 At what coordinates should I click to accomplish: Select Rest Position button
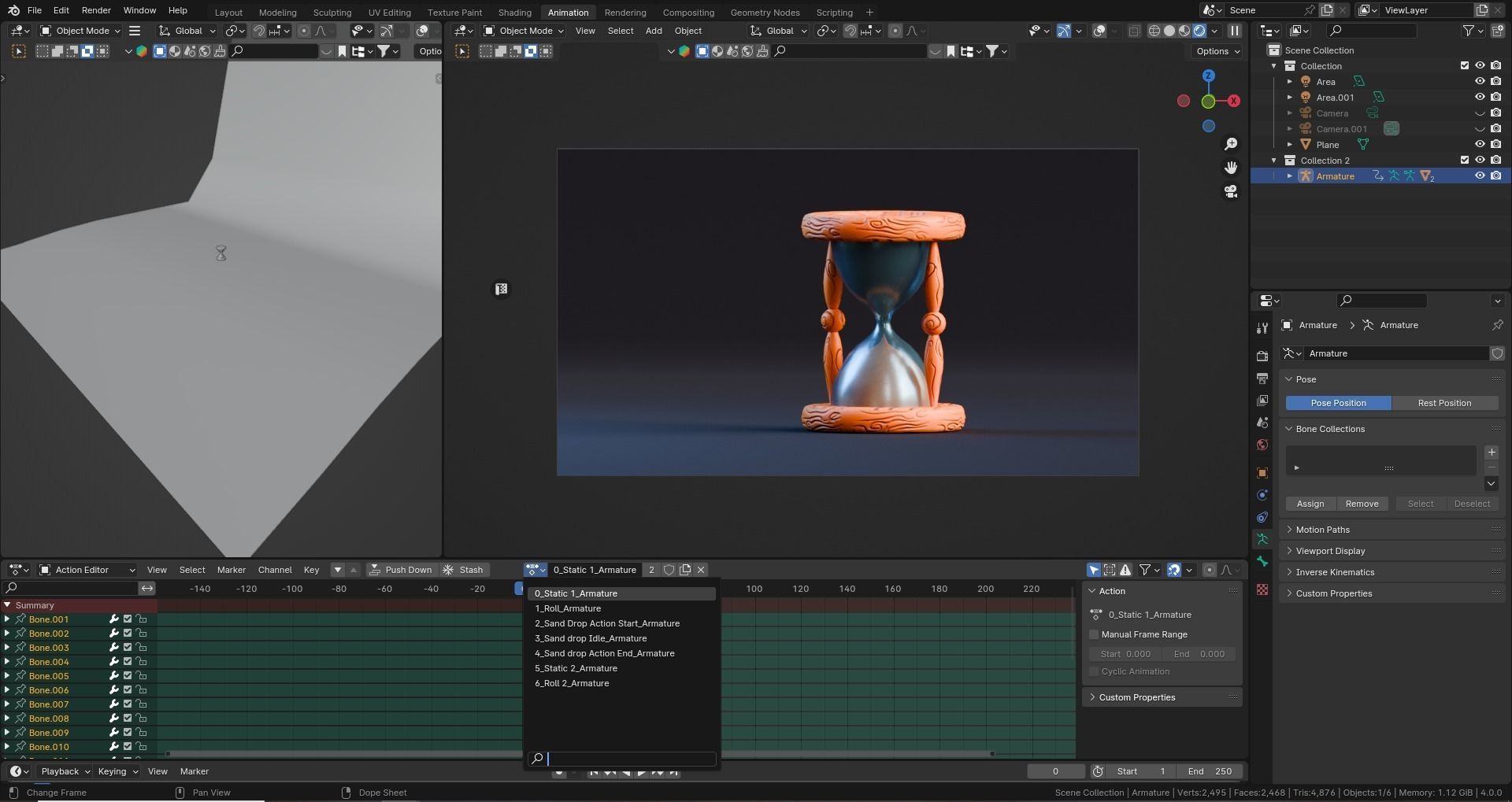coord(1444,403)
